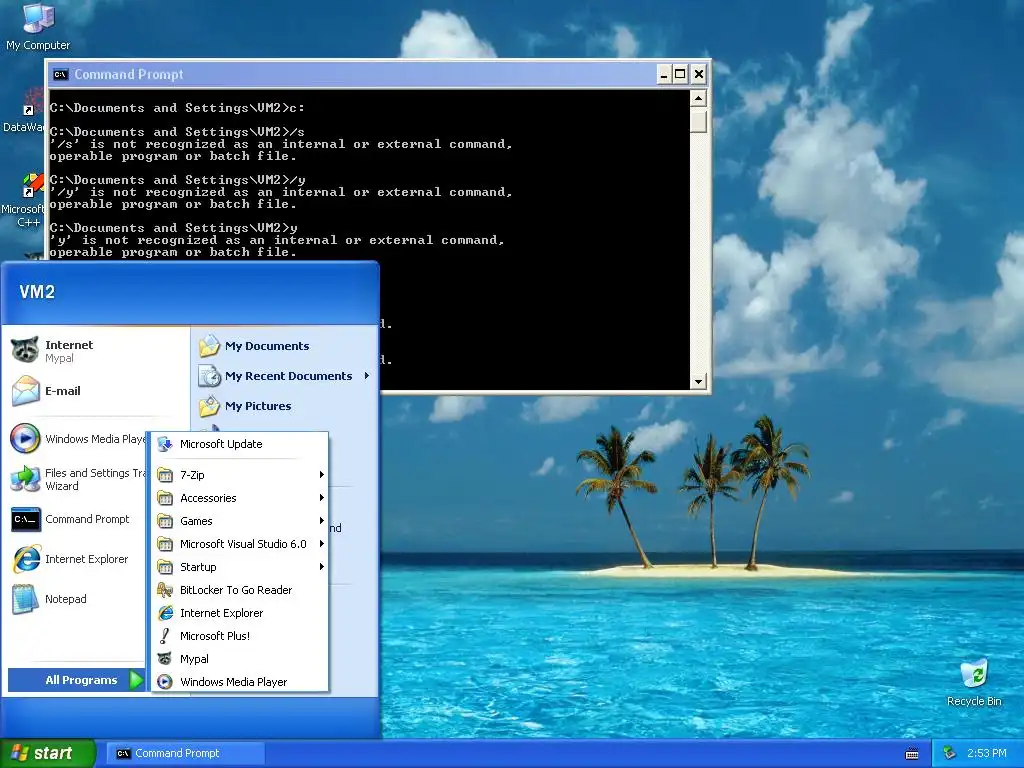Click the Start button
This screenshot has width=1024, height=768.
[x=48, y=754]
